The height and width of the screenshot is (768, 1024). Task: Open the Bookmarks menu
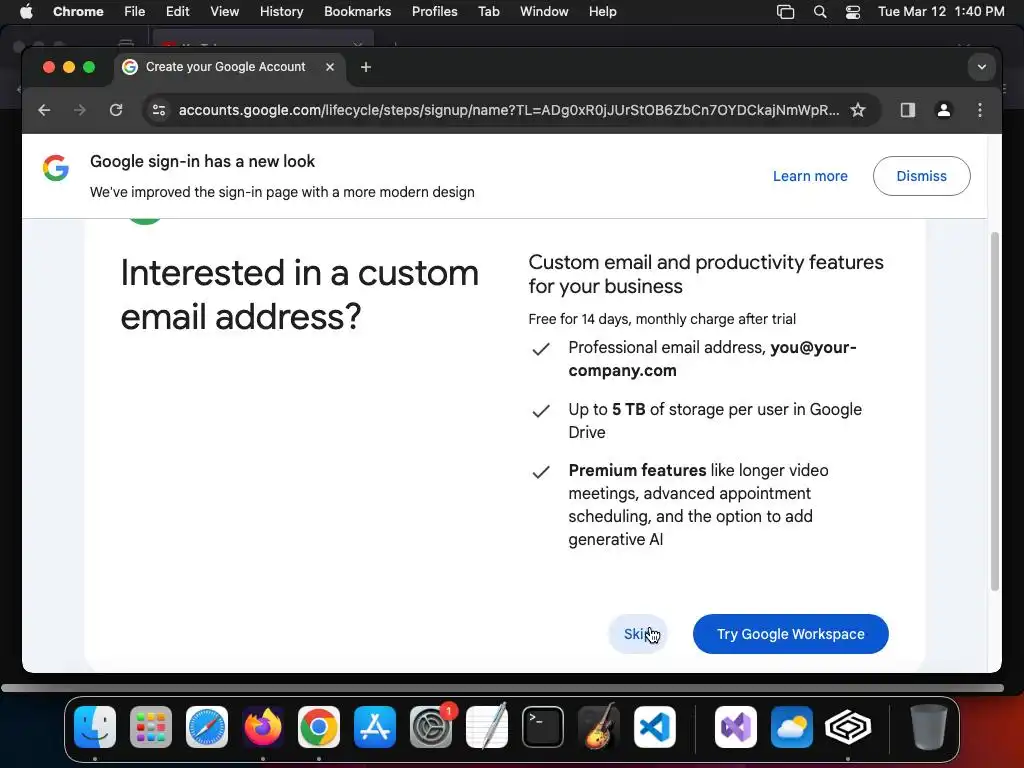click(357, 11)
